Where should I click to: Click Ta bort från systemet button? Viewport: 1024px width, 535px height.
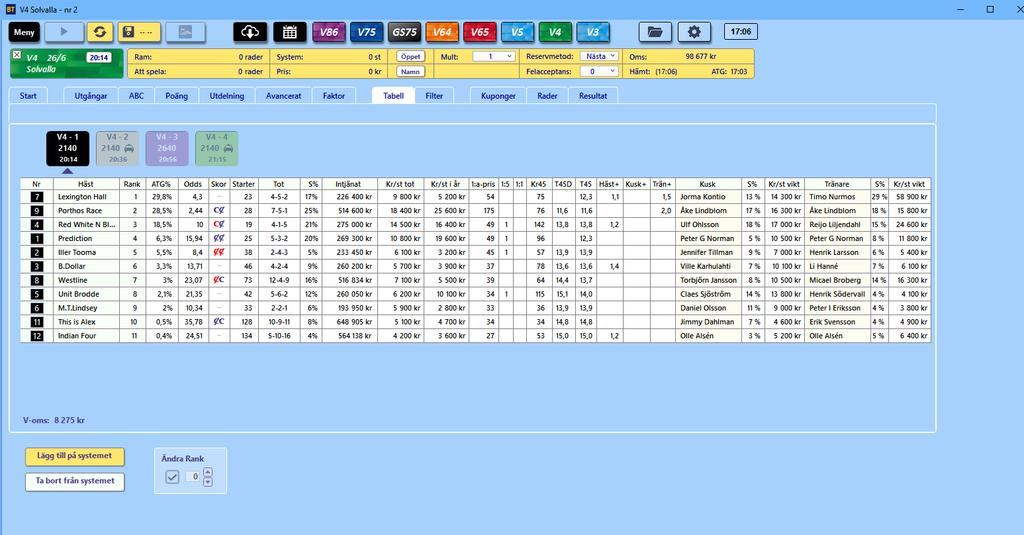(75, 481)
